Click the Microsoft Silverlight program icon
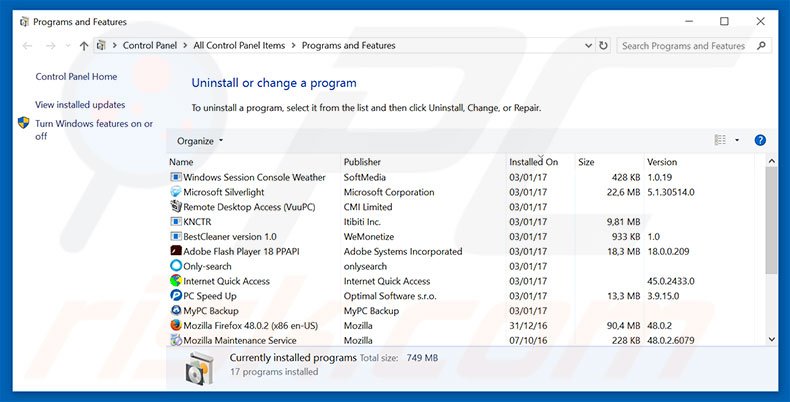This screenshot has width=790, height=402. coord(176,192)
